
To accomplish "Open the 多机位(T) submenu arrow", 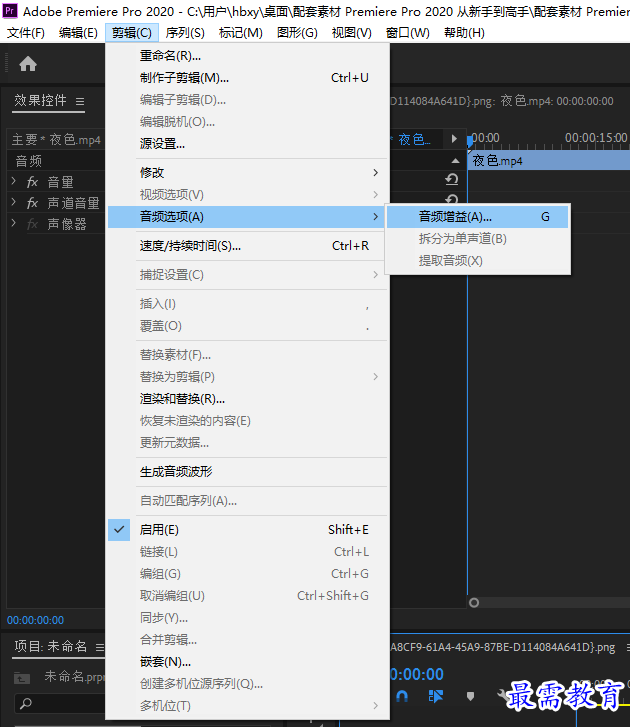I will click(x=375, y=706).
